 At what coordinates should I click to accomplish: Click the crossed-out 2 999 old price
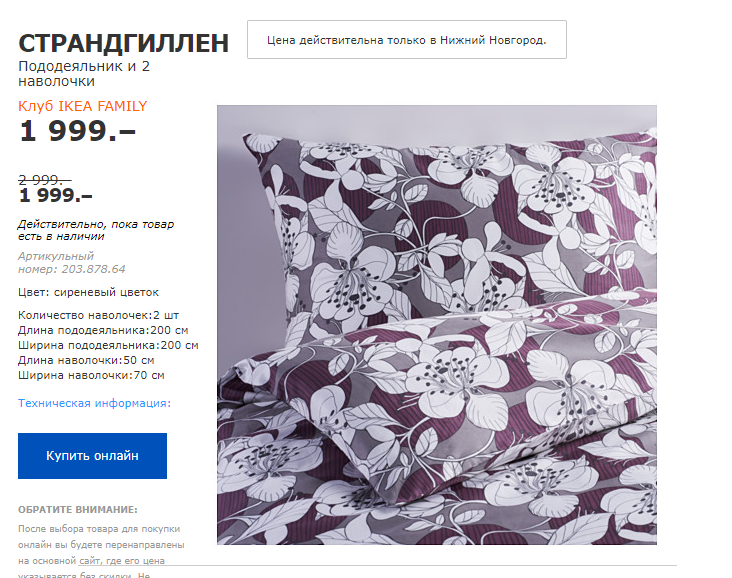point(44,180)
